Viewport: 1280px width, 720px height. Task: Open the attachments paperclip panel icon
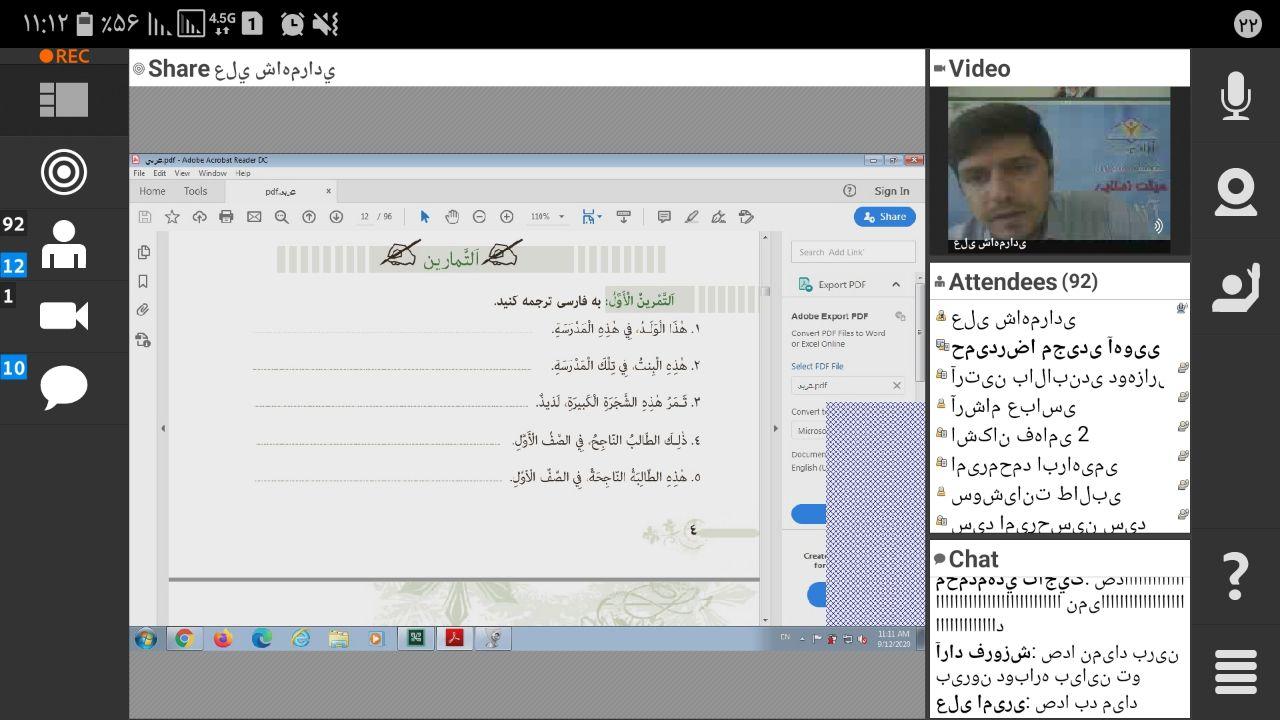pos(144,310)
